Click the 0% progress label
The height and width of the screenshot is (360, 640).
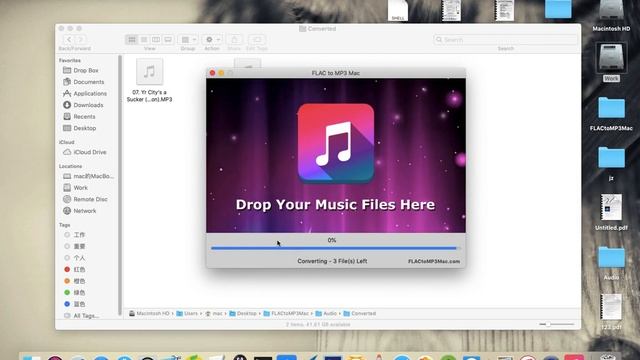click(332, 240)
